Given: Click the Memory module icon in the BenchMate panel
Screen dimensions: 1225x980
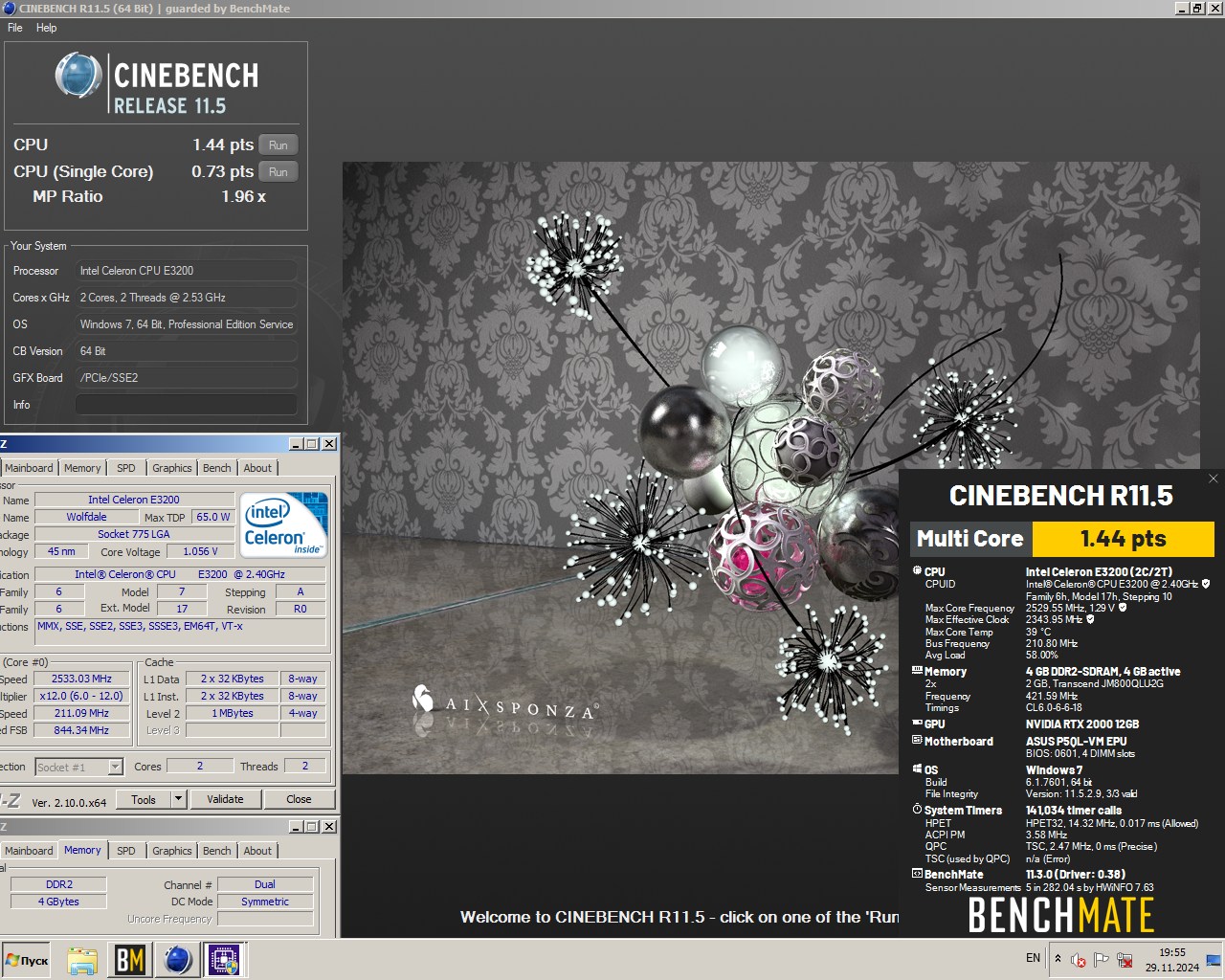Looking at the screenshot, I should 917,671.
